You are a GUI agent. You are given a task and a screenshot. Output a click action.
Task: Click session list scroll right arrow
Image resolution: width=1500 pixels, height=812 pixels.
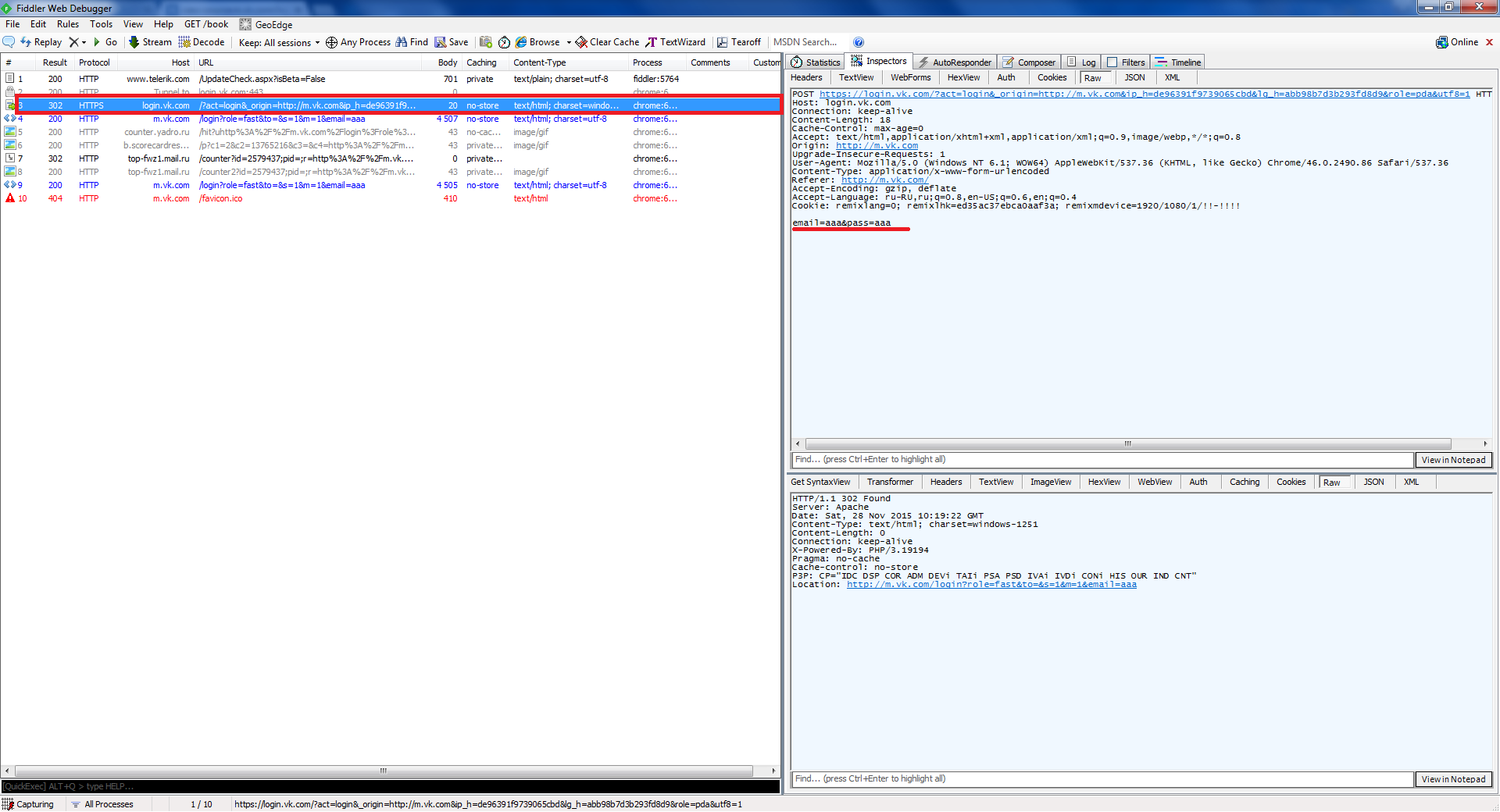[773, 771]
